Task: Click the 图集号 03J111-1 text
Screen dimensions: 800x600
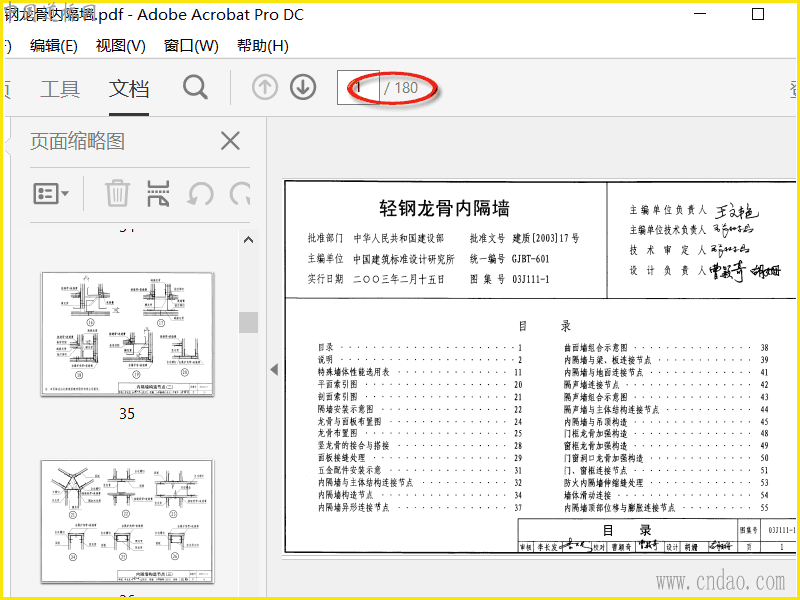Action: point(509,279)
